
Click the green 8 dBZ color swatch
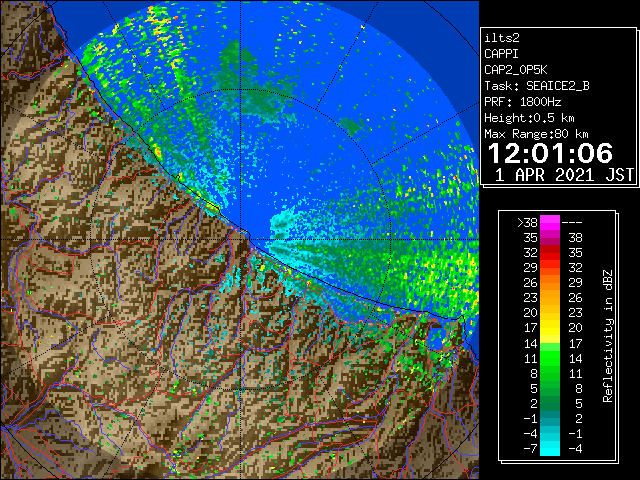point(550,373)
